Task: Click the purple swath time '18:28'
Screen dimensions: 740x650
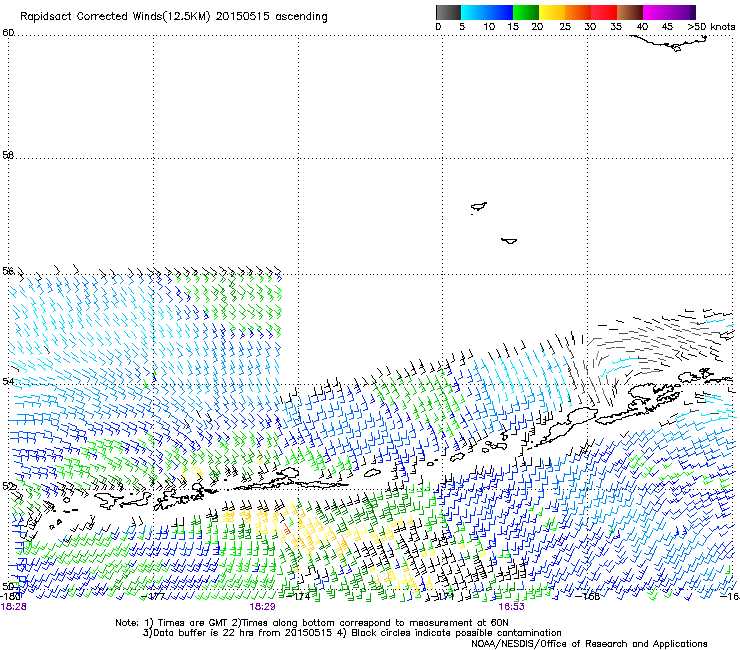Action: tap(13, 607)
